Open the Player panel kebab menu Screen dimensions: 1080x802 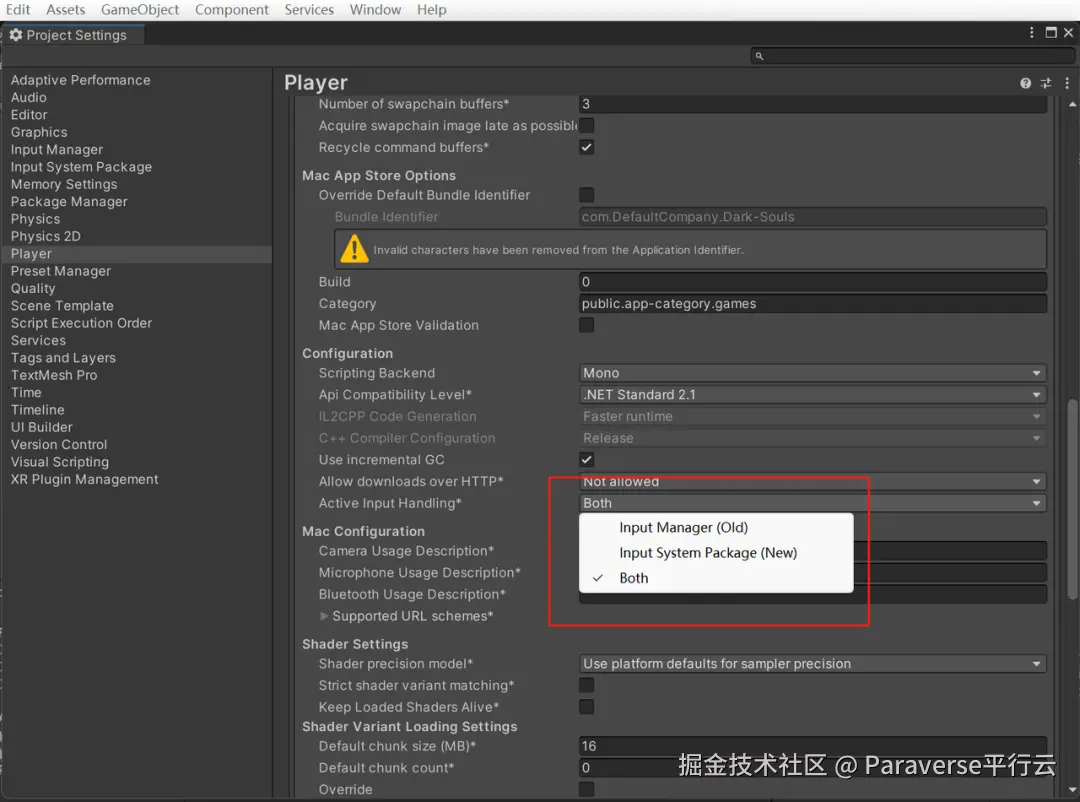pos(1067,83)
